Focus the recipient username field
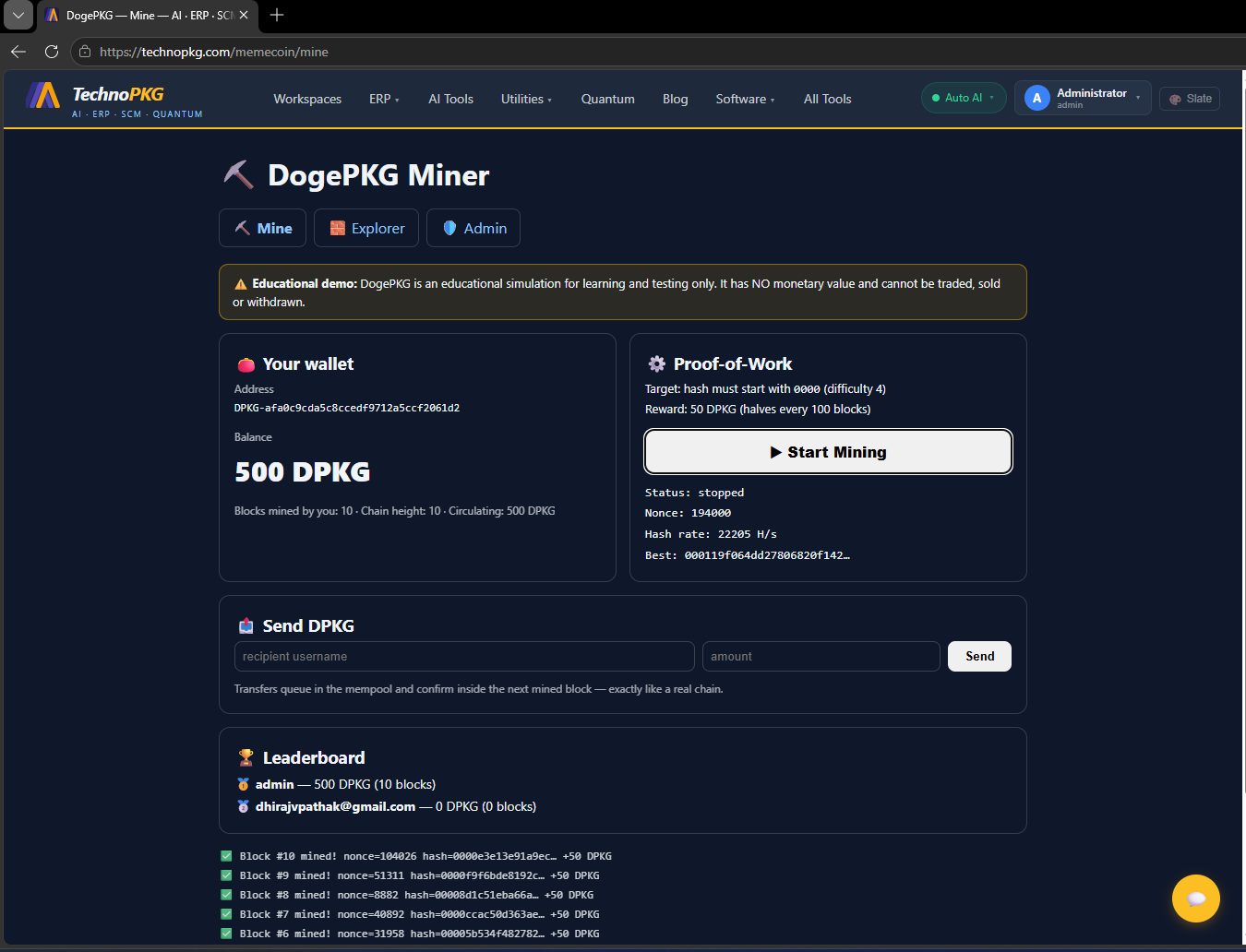Screen dimensions: 1246x952 [464, 656]
